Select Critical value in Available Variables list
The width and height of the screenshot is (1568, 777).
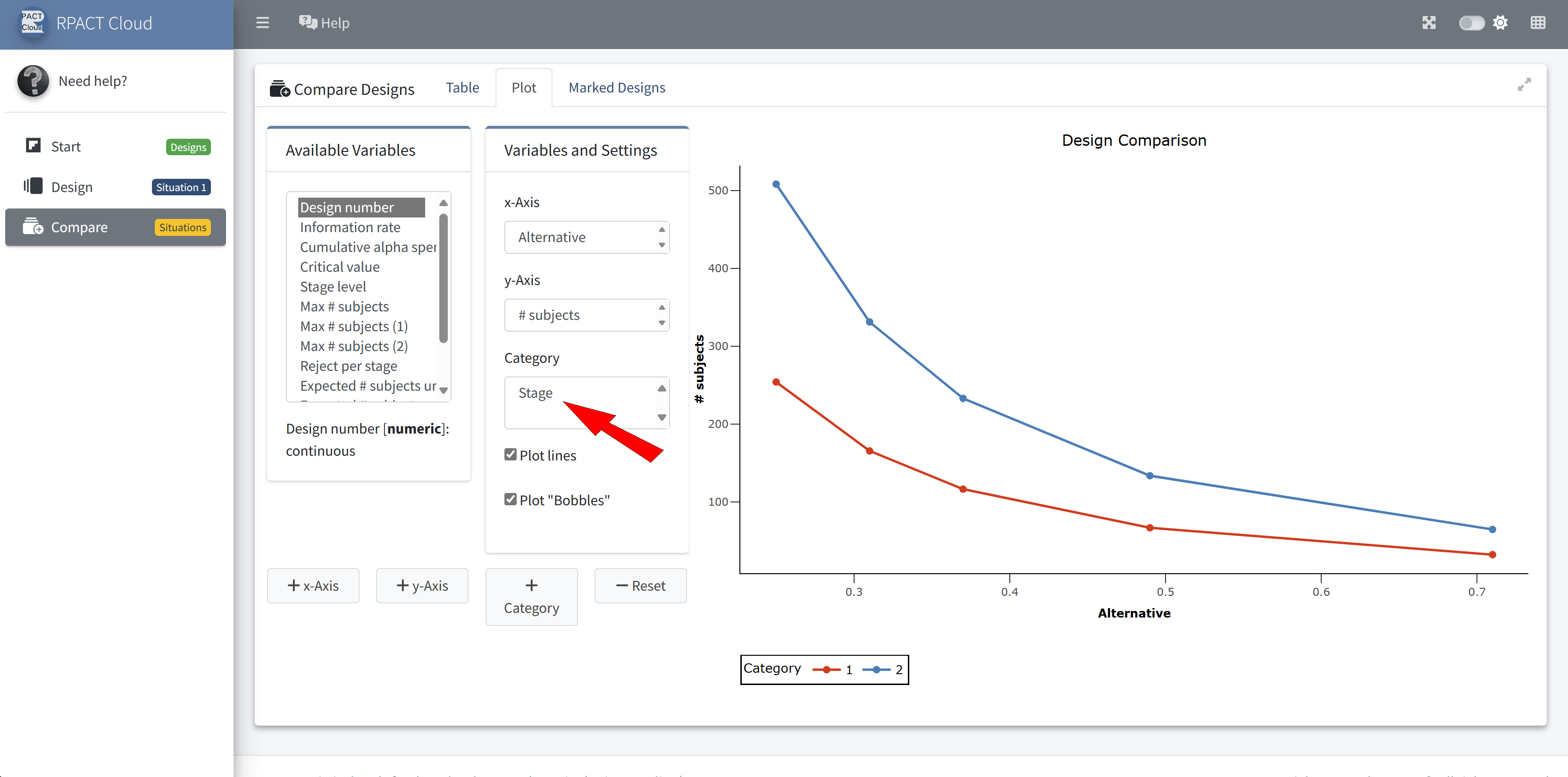pos(340,267)
